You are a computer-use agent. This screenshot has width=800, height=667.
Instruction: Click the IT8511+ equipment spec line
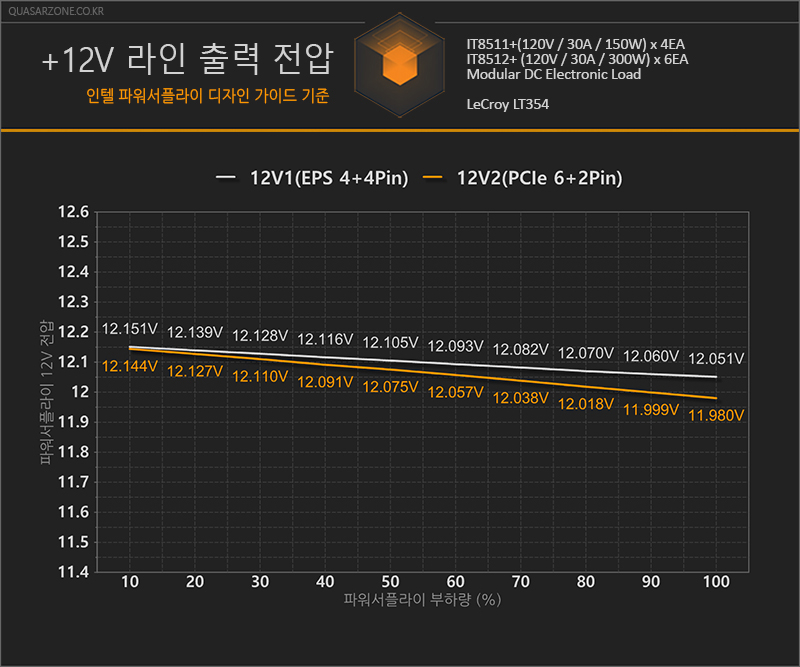(x=576, y=44)
